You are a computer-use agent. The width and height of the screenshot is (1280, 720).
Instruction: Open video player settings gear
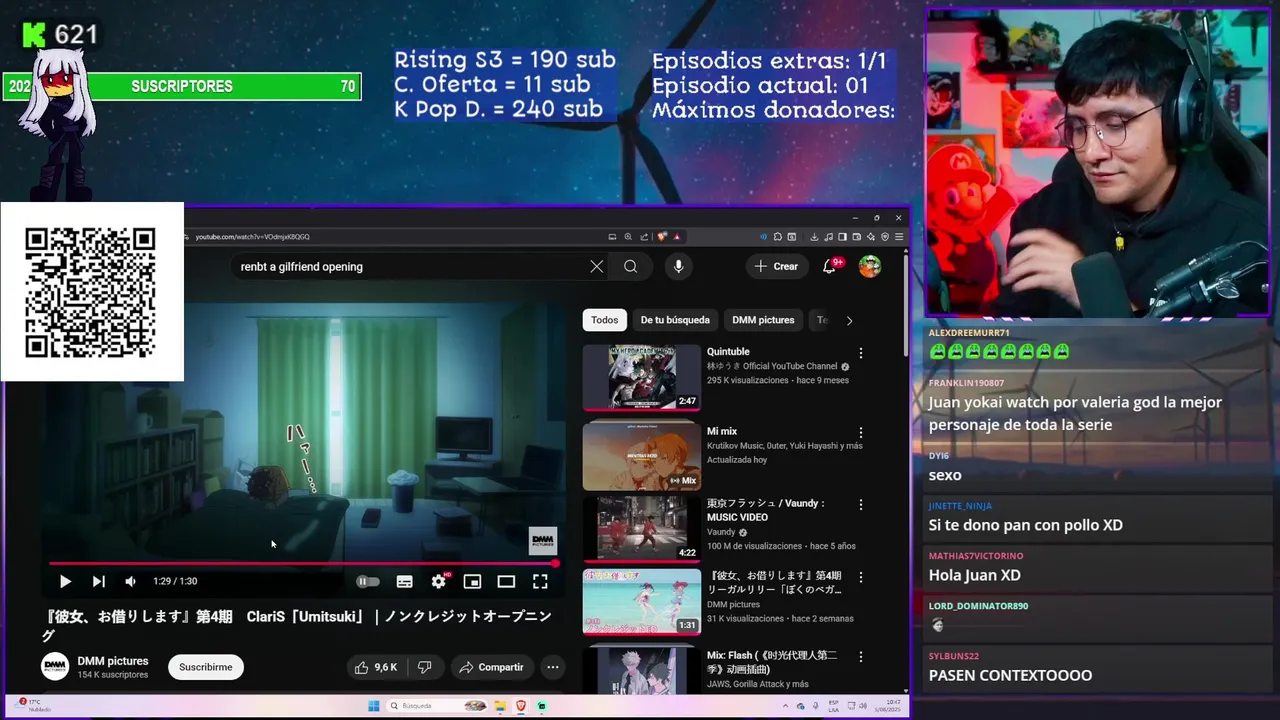click(438, 581)
